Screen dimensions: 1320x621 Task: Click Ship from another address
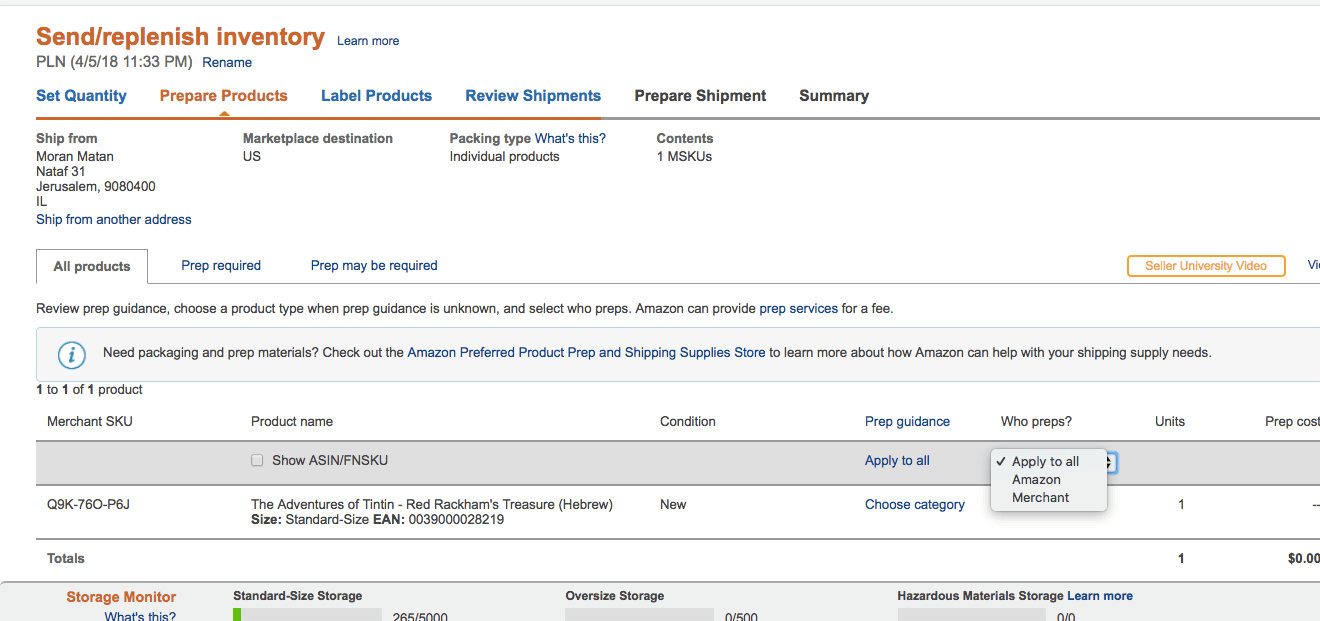coord(114,219)
